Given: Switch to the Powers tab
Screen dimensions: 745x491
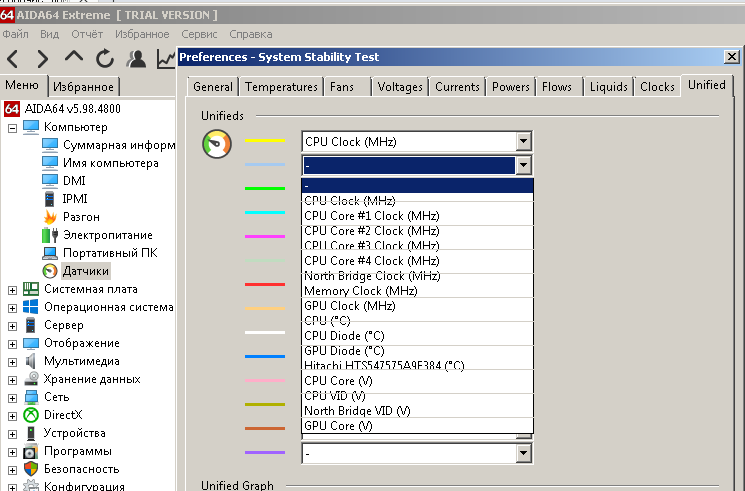Looking at the screenshot, I should (511, 87).
